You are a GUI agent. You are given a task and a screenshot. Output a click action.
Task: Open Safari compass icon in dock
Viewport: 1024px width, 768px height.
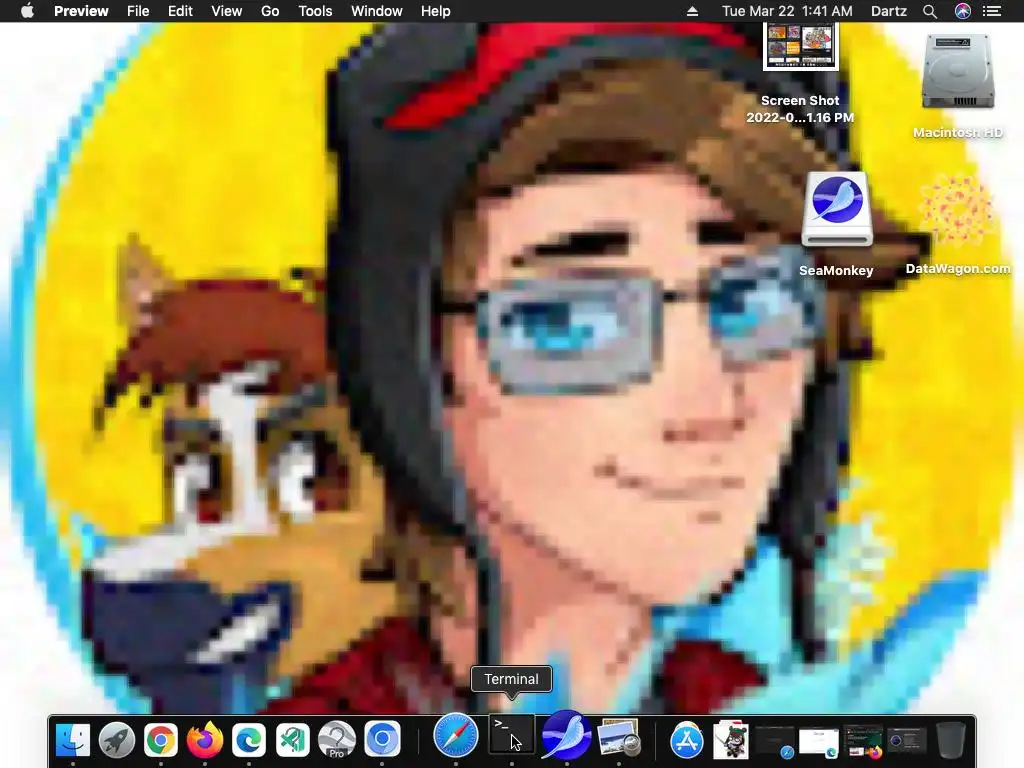[x=456, y=736]
